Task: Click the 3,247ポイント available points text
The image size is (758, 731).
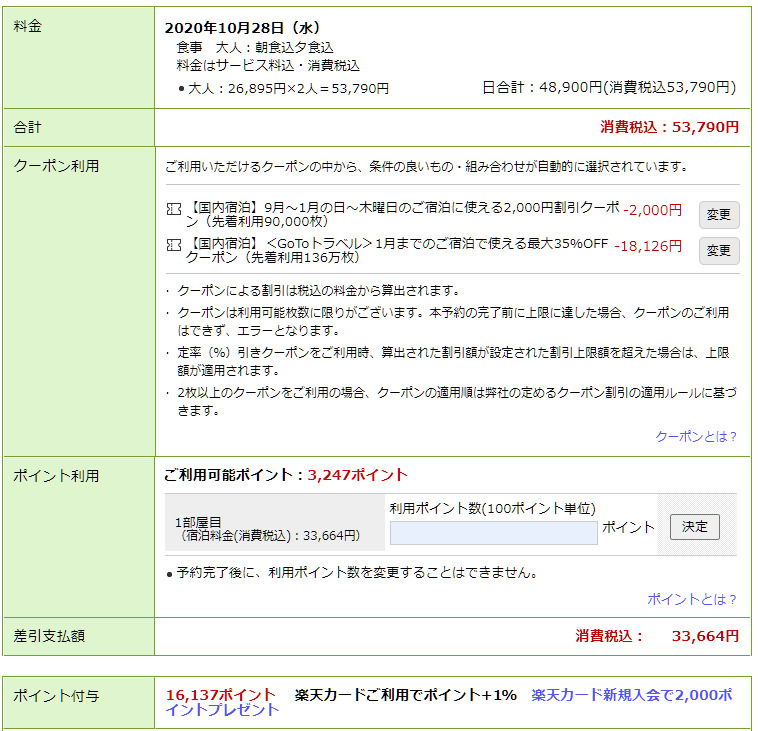Action: coord(357,475)
